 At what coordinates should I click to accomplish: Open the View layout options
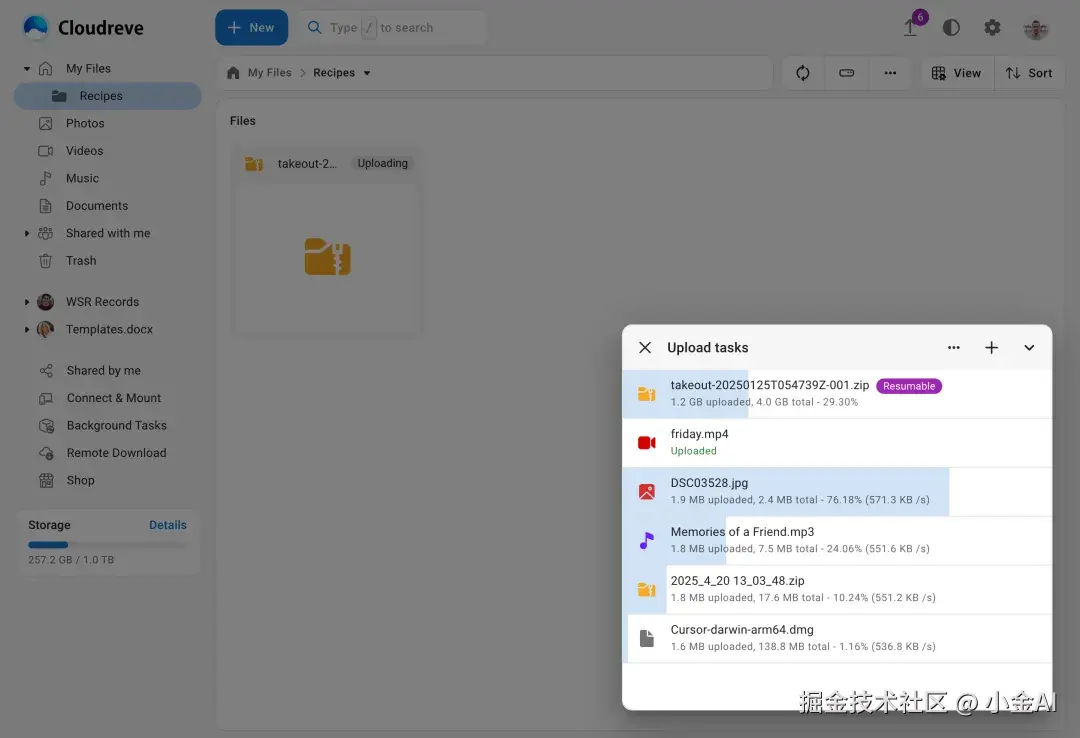pyautogui.click(x=957, y=73)
